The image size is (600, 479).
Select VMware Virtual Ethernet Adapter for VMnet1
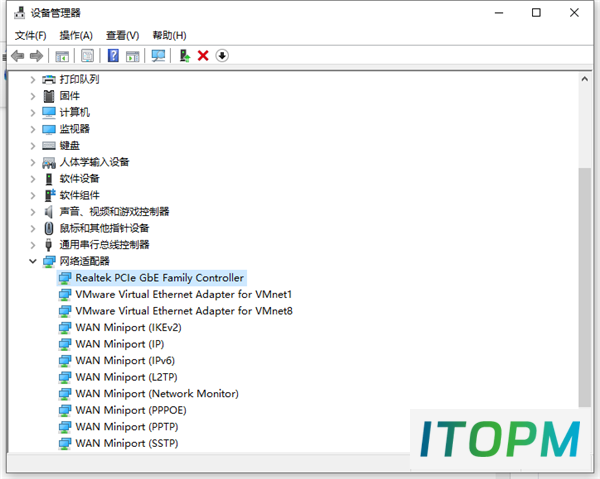pyautogui.click(x=184, y=295)
